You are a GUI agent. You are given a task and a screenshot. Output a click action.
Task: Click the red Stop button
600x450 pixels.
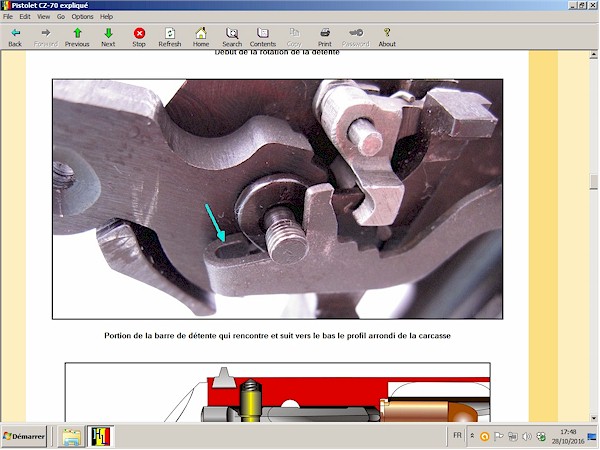(x=139, y=37)
